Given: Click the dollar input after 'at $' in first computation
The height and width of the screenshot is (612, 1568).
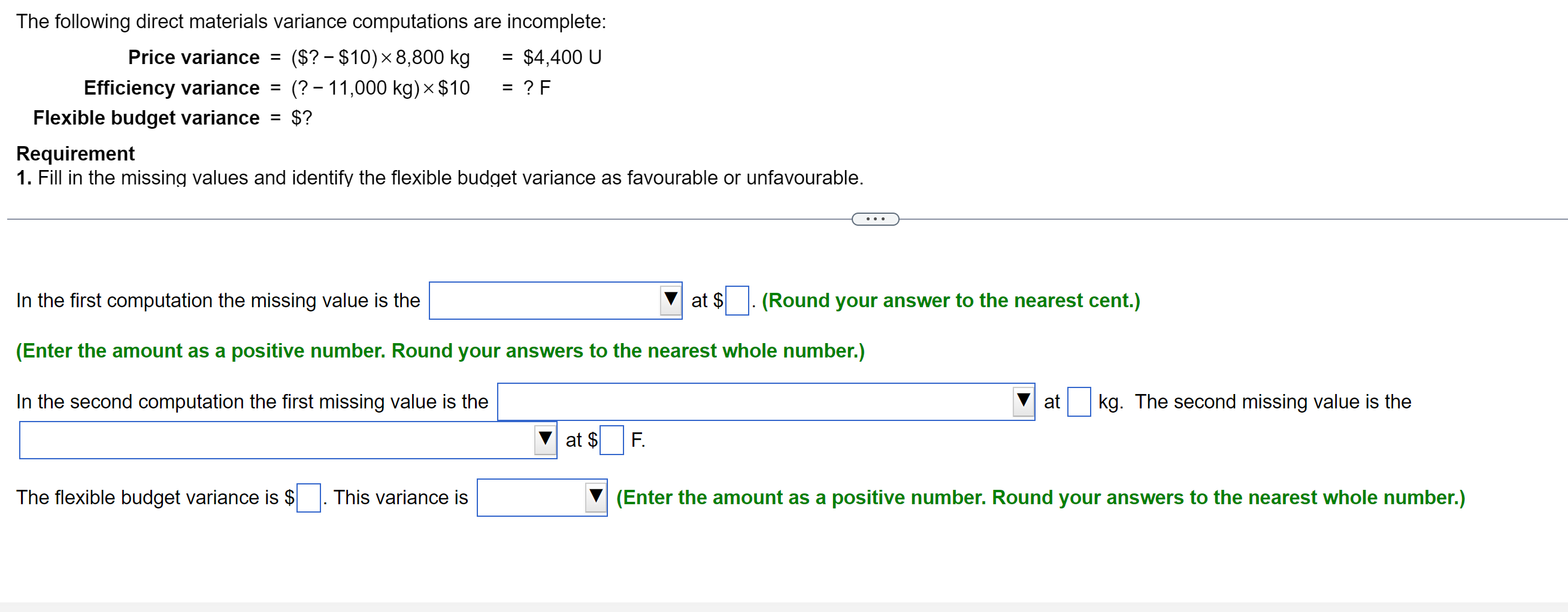Looking at the screenshot, I should click(737, 300).
